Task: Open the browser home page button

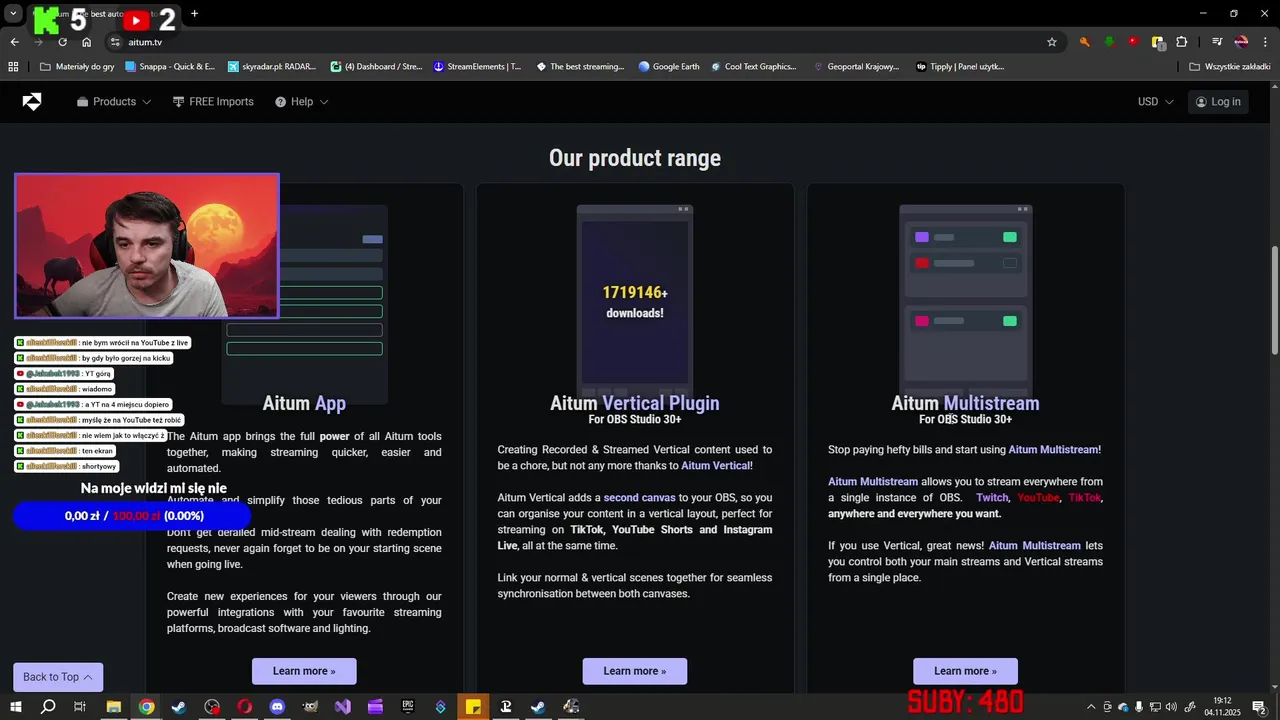Action: pyautogui.click(x=86, y=42)
